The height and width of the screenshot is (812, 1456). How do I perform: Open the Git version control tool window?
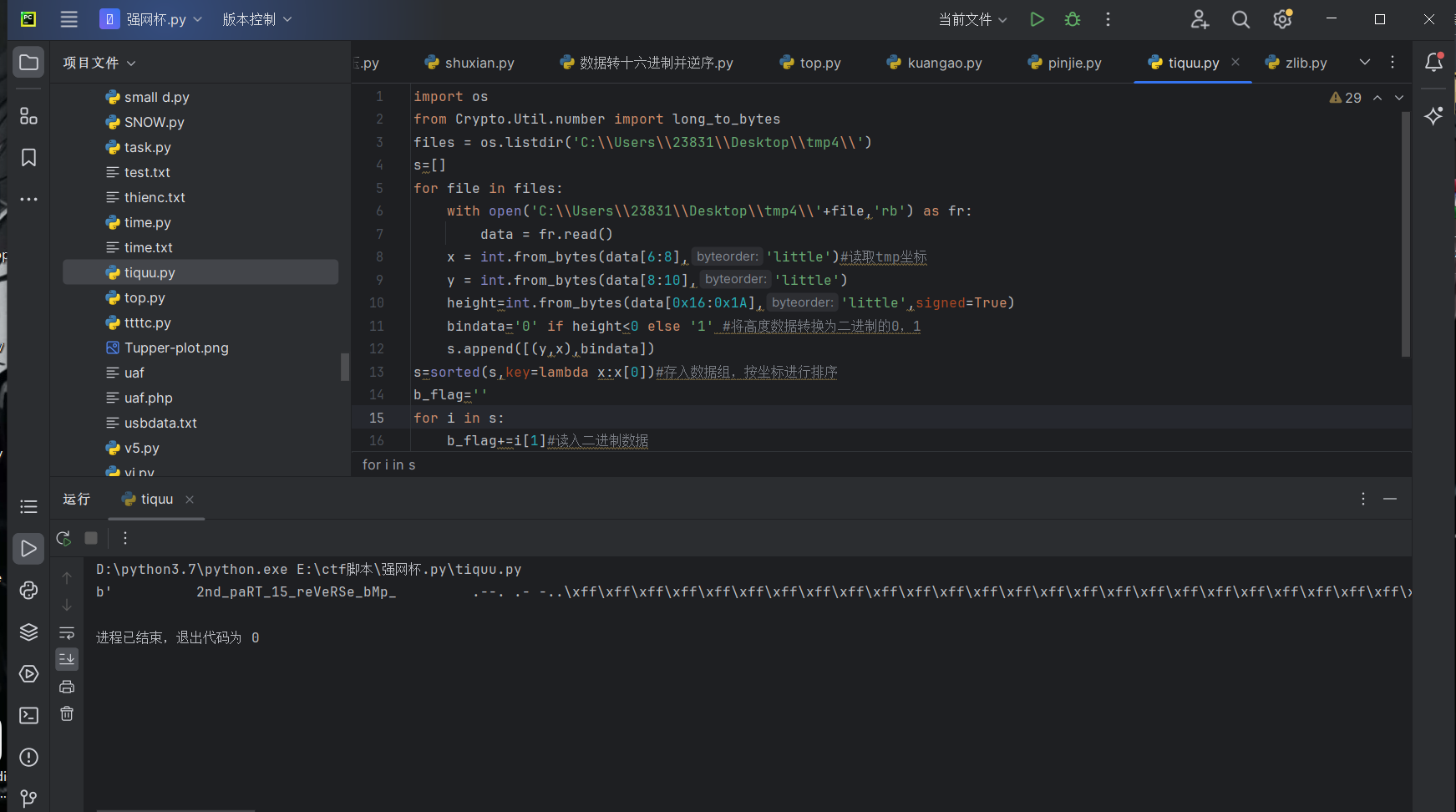click(x=28, y=799)
